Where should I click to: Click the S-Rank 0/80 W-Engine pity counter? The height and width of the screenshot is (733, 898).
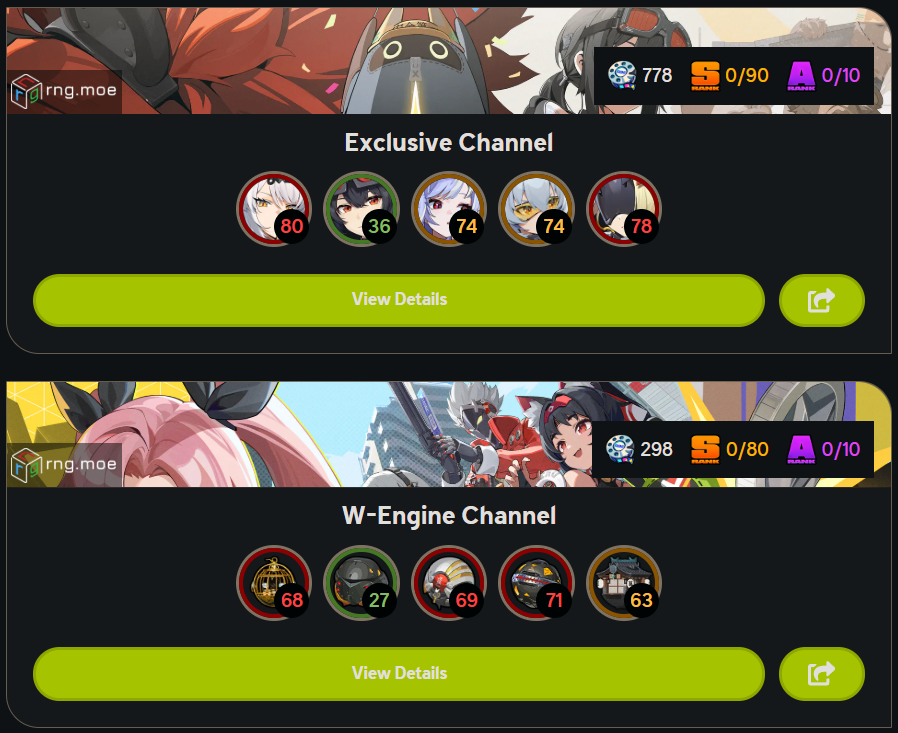point(730,449)
